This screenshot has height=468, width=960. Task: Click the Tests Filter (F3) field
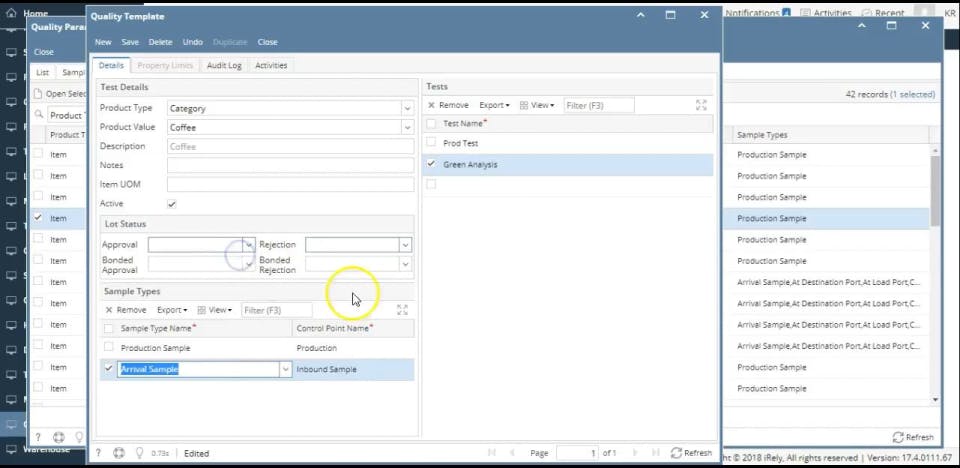tap(599, 105)
